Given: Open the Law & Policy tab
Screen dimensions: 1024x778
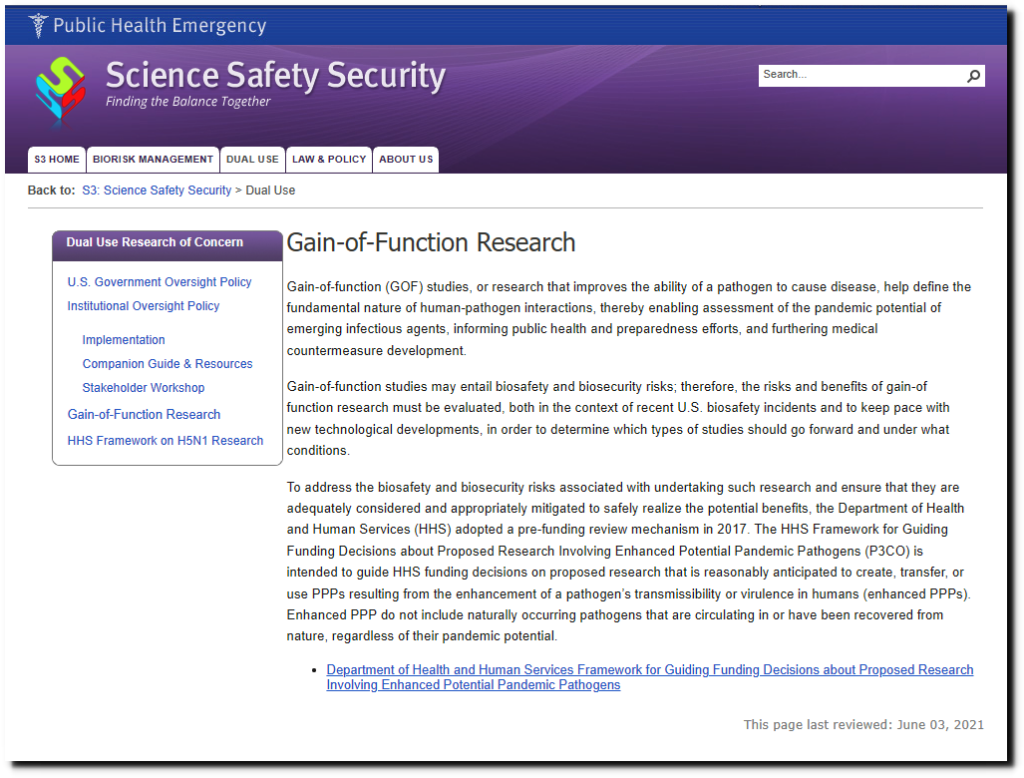Looking at the screenshot, I should coord(329,159).
